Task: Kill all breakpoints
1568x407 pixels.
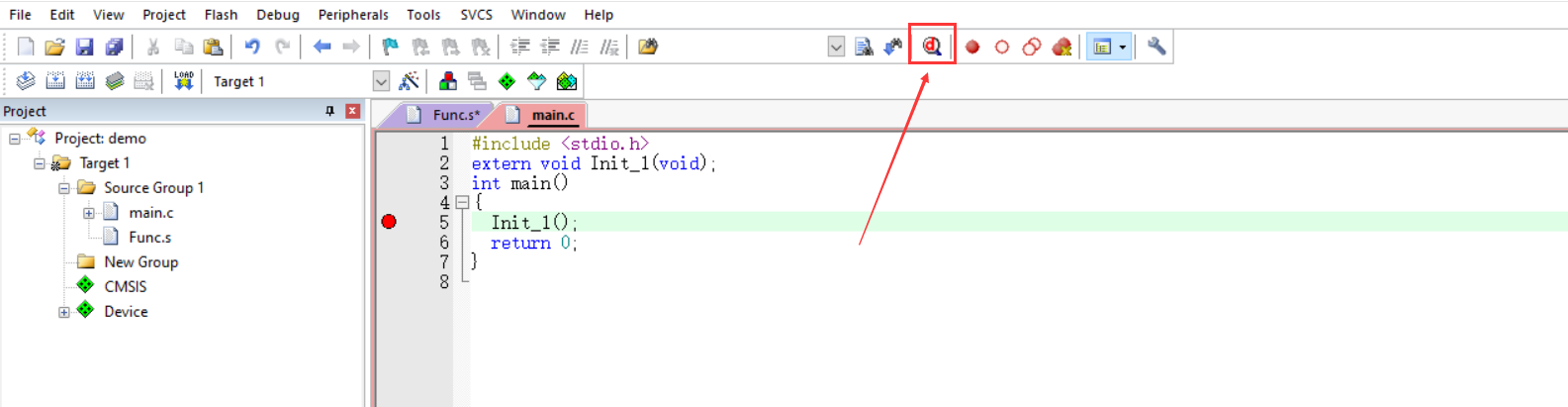Action: click(x=1061, y=47)
